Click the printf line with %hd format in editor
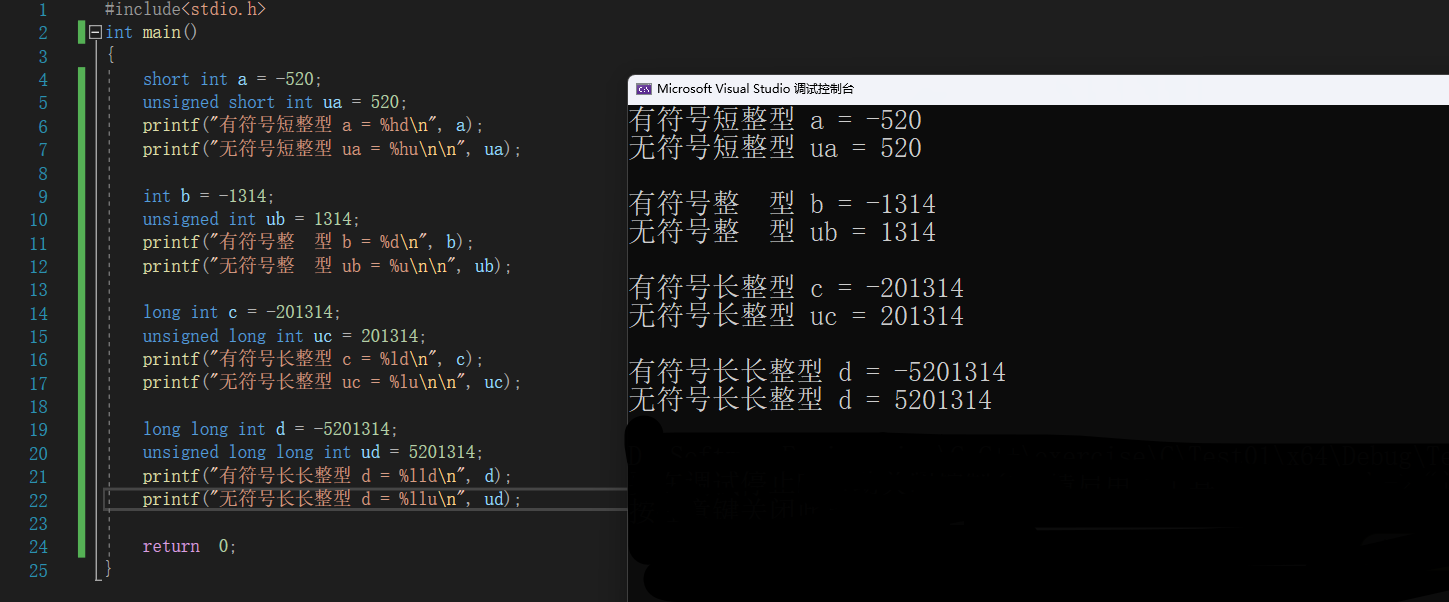The height and width of the screenshot is (602, 1449). (x=313, y=126)
